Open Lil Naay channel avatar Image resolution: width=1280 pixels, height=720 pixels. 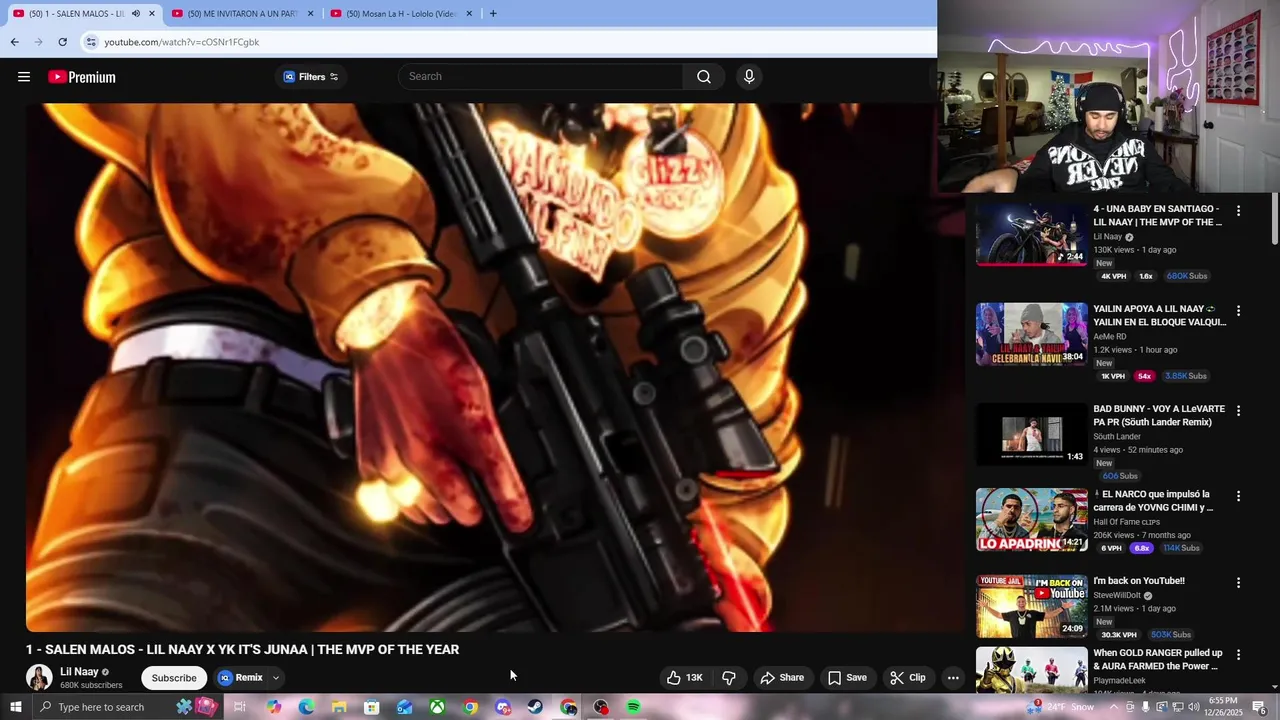pos(39,677)
